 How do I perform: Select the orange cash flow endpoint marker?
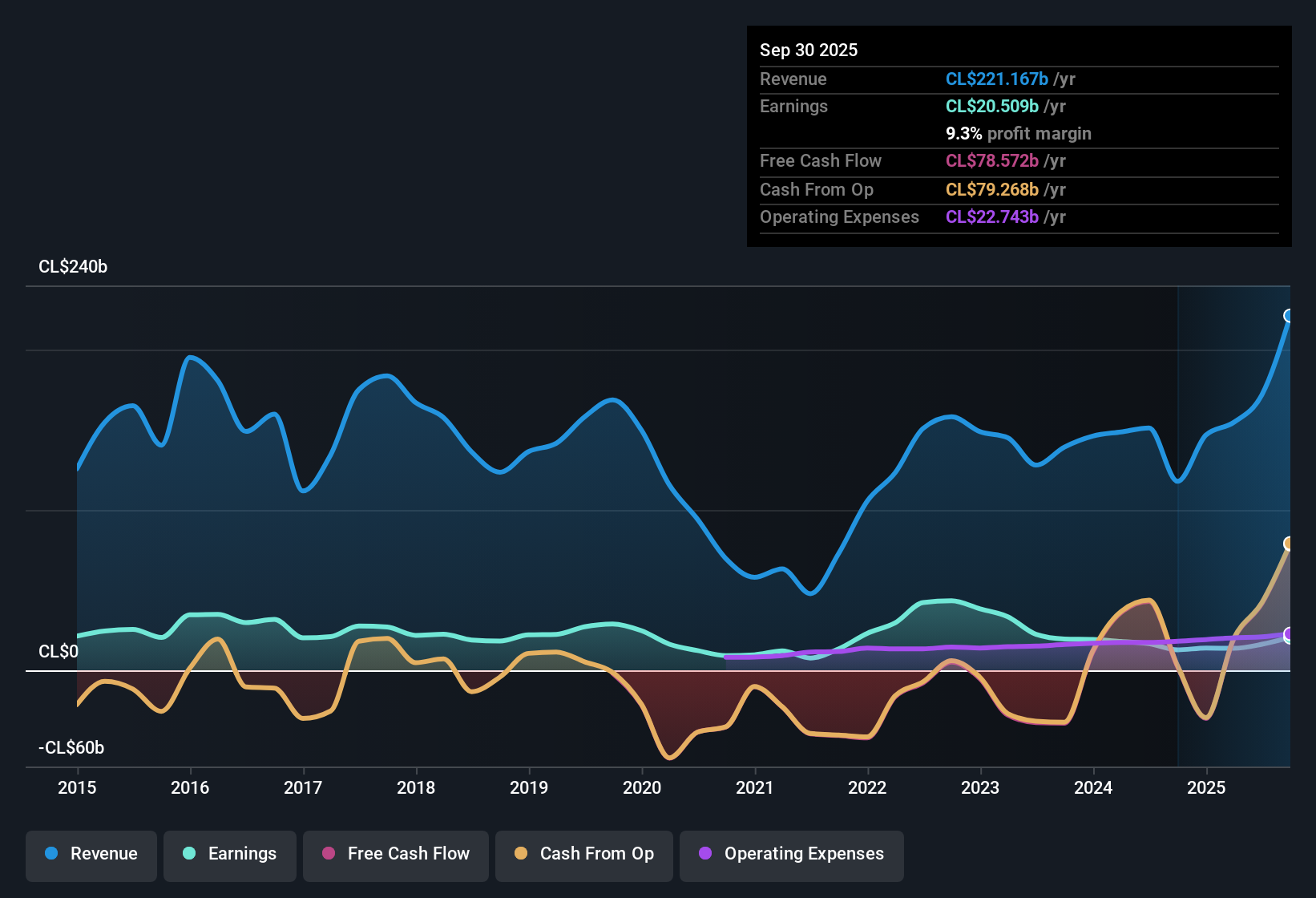(x=1289, y=544)
